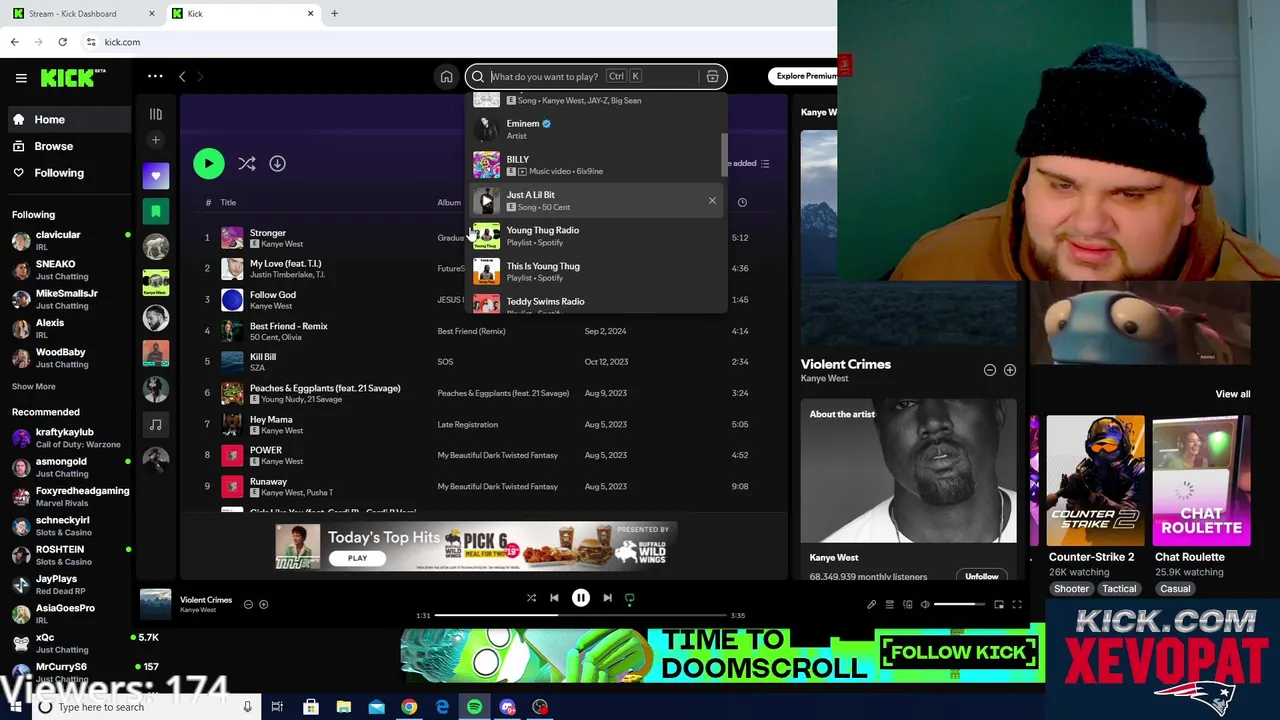
Task: Pause the currently playing song
Action: [x=580, y=598]
